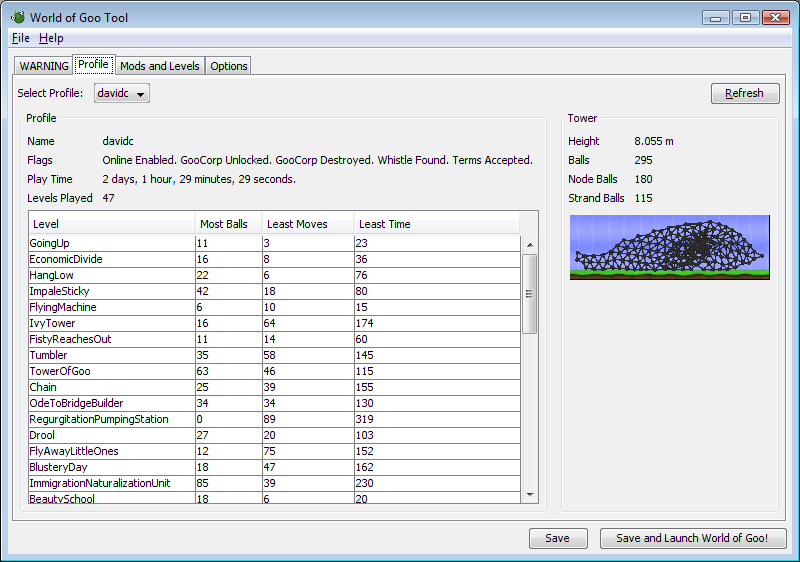Click the tower height value 8.055 m

(654, 141)
